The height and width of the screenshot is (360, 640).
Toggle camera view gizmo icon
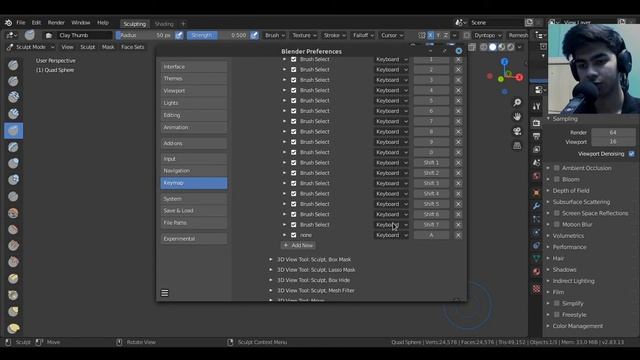coord(517,131)
